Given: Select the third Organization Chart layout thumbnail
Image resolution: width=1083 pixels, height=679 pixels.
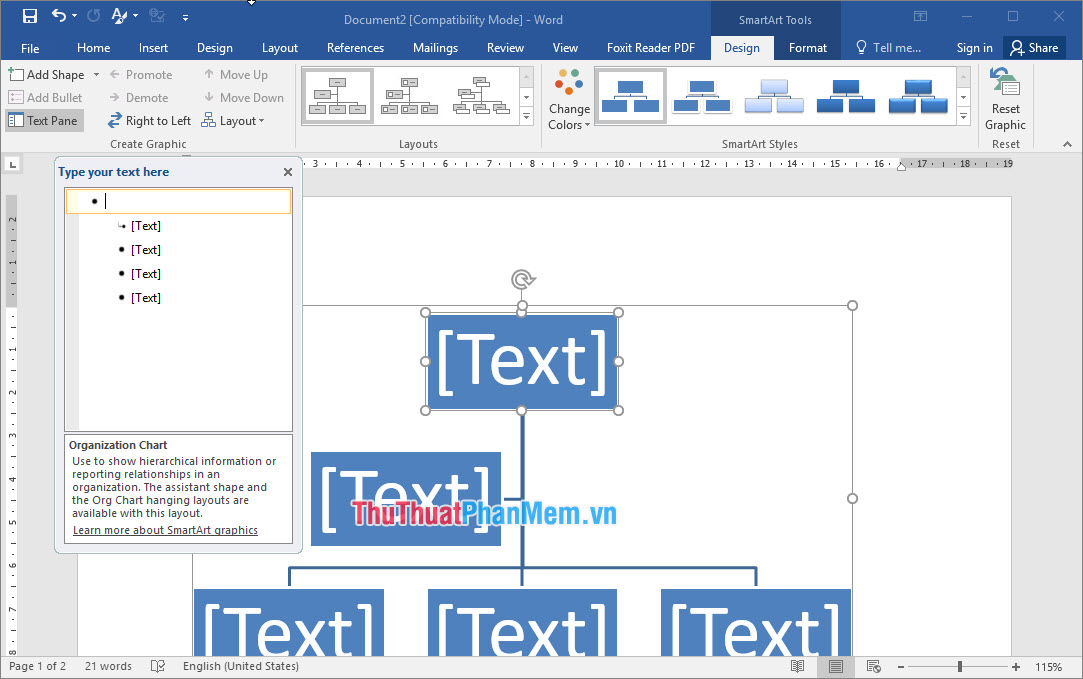Looking at the screenshot, I should [x=481, y=96].
